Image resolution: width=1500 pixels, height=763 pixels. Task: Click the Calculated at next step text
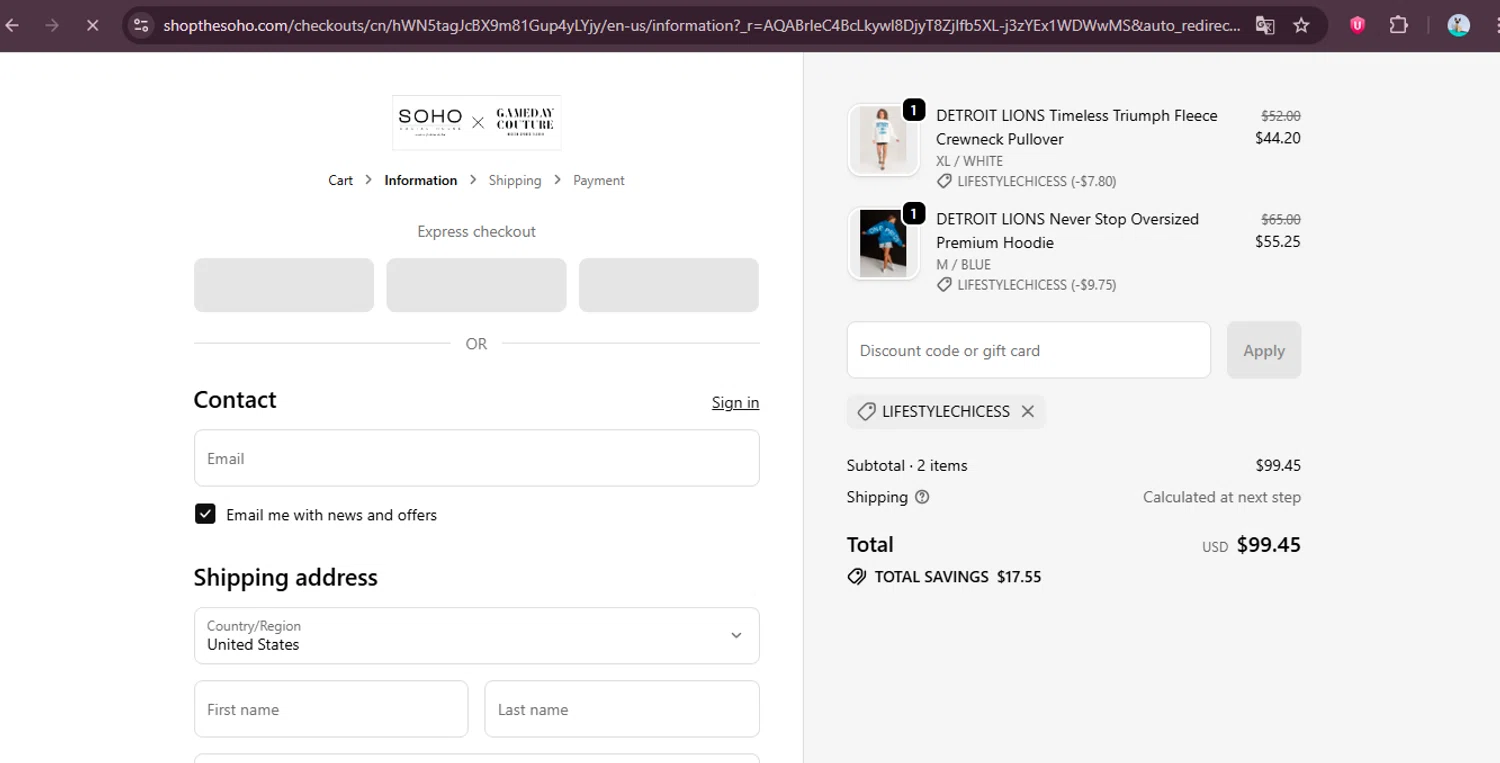[x=1222, y=497]
